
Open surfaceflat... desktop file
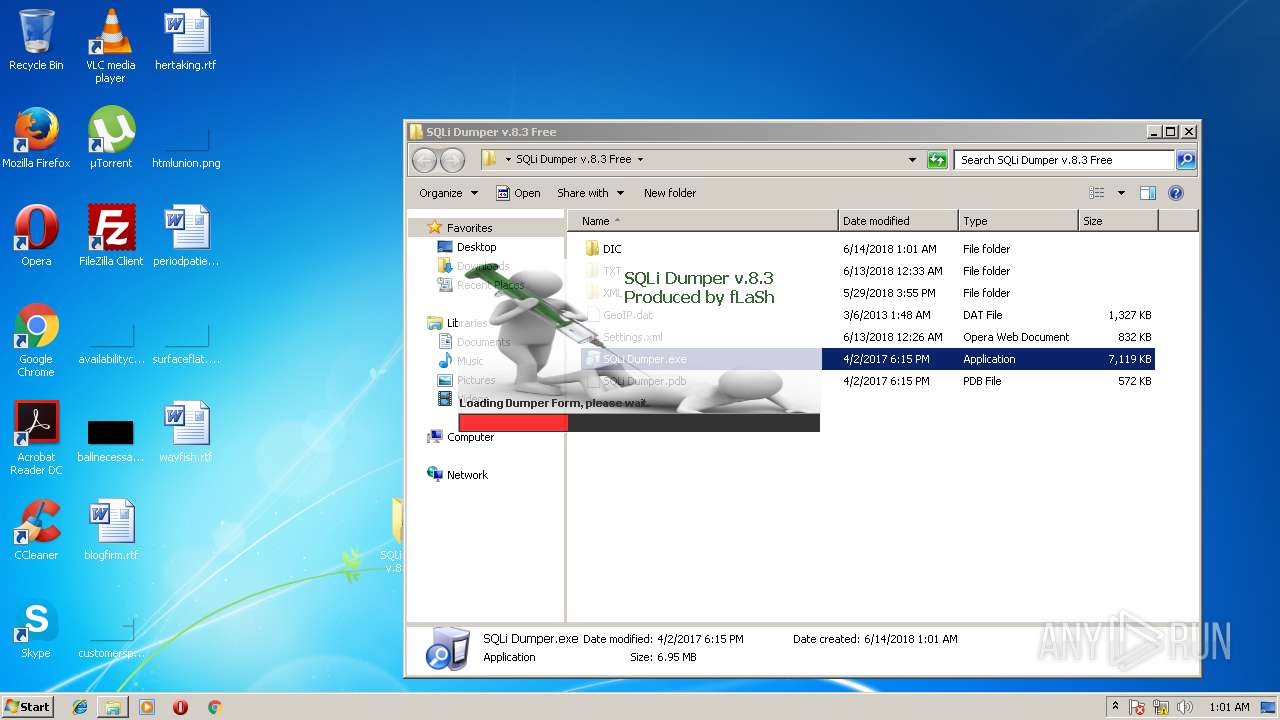[x=186, y=341]
